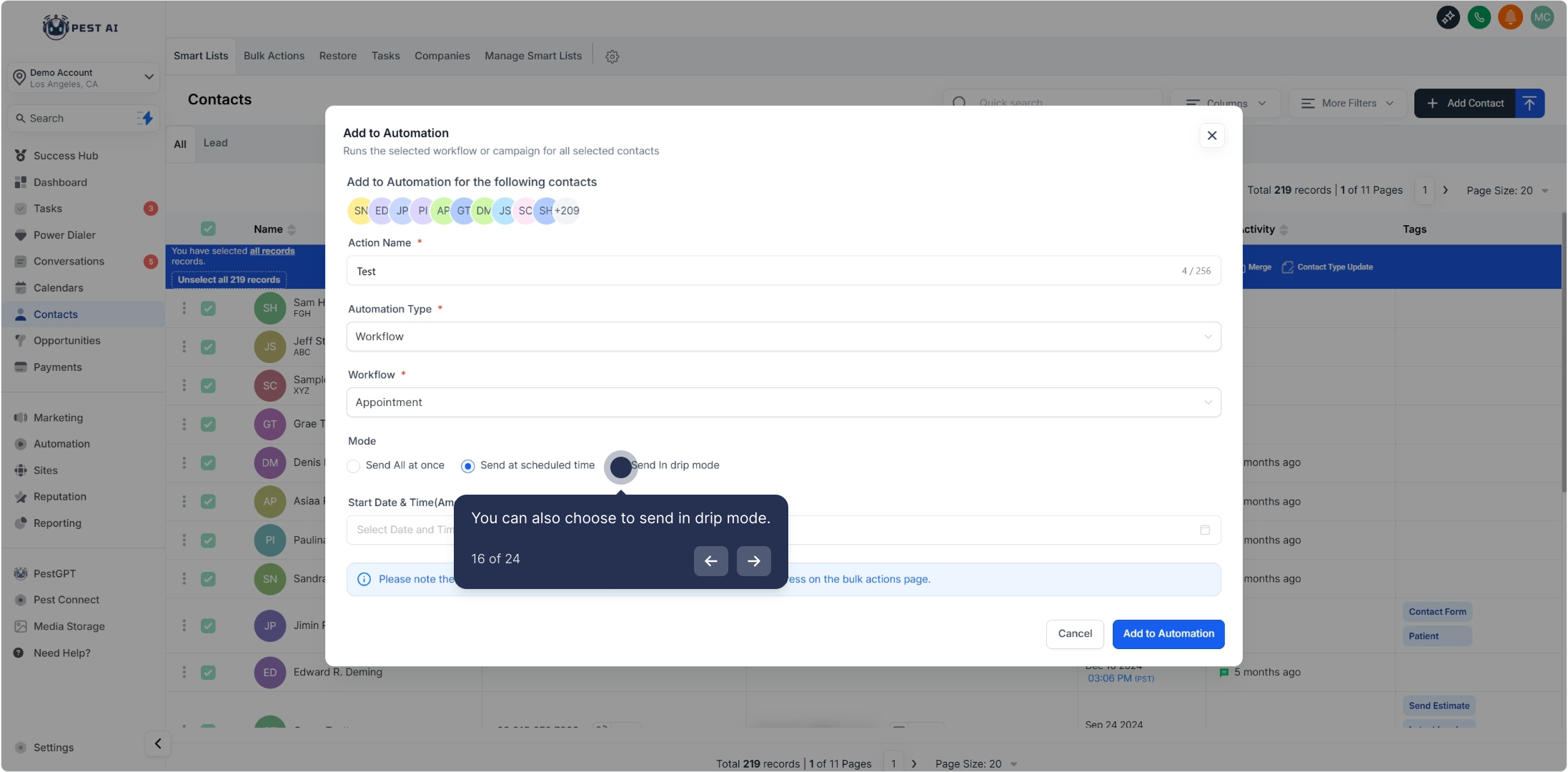Collapse the sidebar with the chevron
The height and width of the screenshot is (772, 1568).
tap(158, 743)
